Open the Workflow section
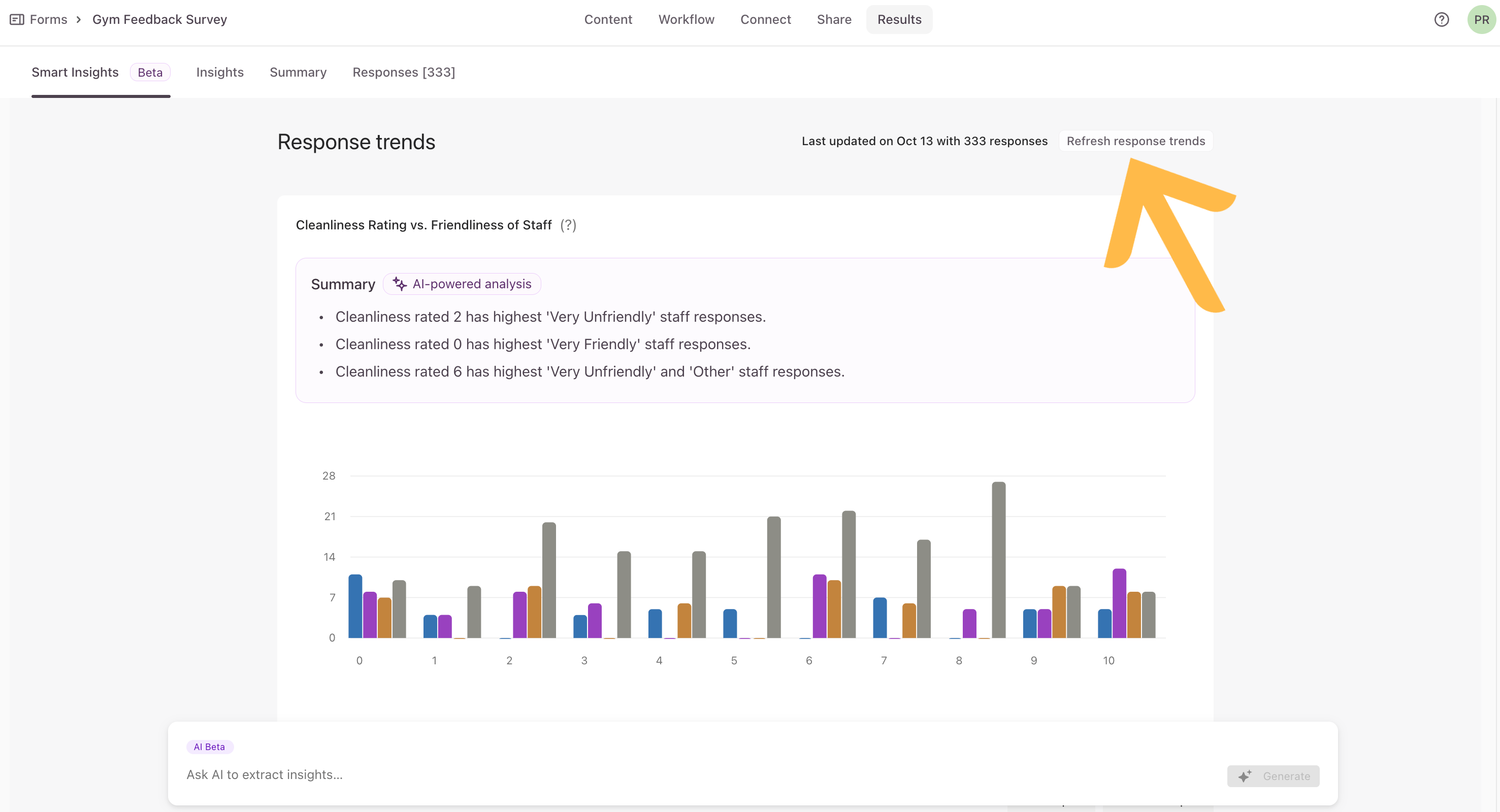This screenshot has height=812, width=1500. [686, 20]
